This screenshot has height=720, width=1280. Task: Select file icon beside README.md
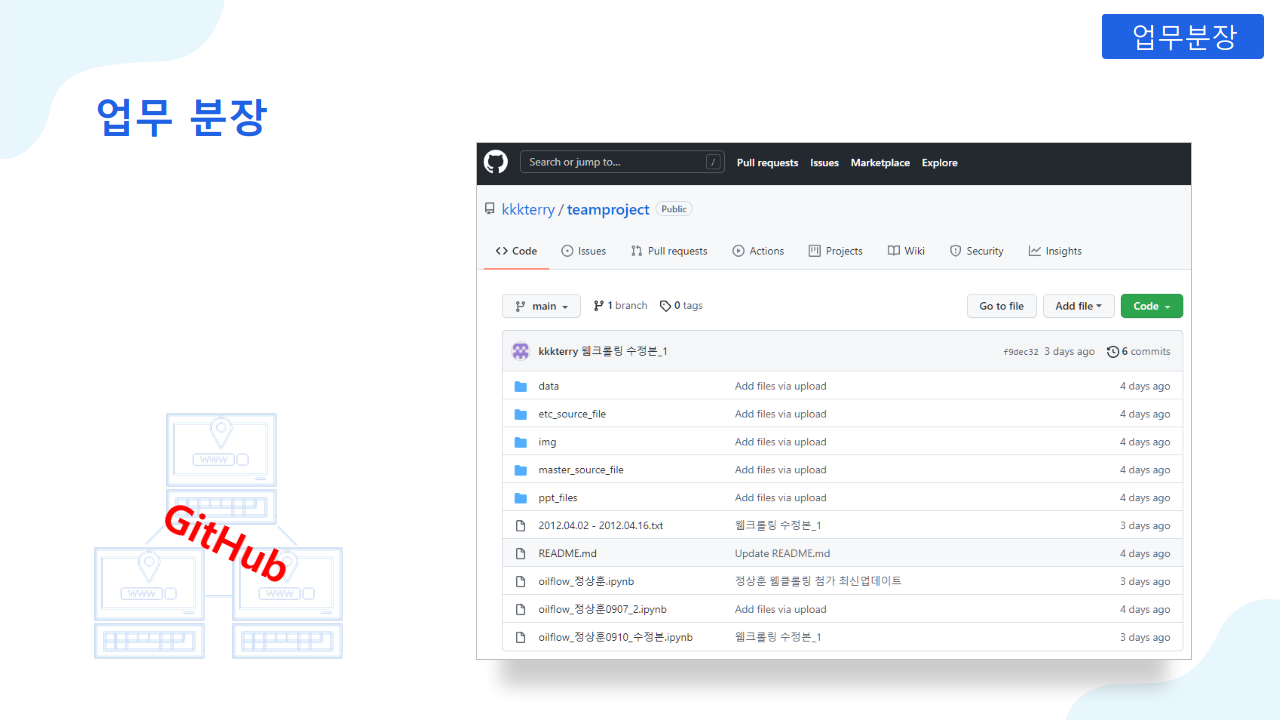[x=520, y=553]
